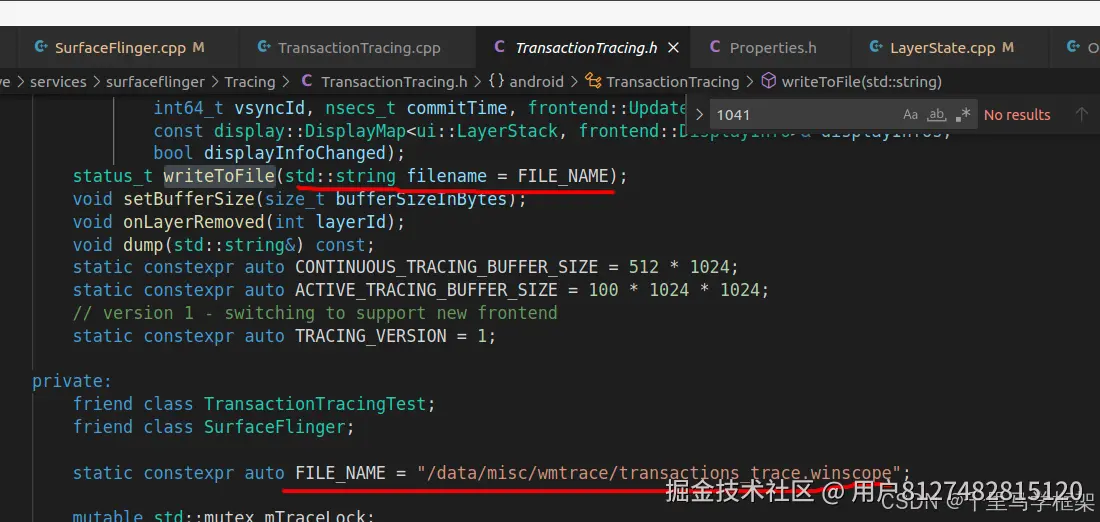Click the '// version 1' comment line
1100x522 pixels.
click(x=315, y=313)
